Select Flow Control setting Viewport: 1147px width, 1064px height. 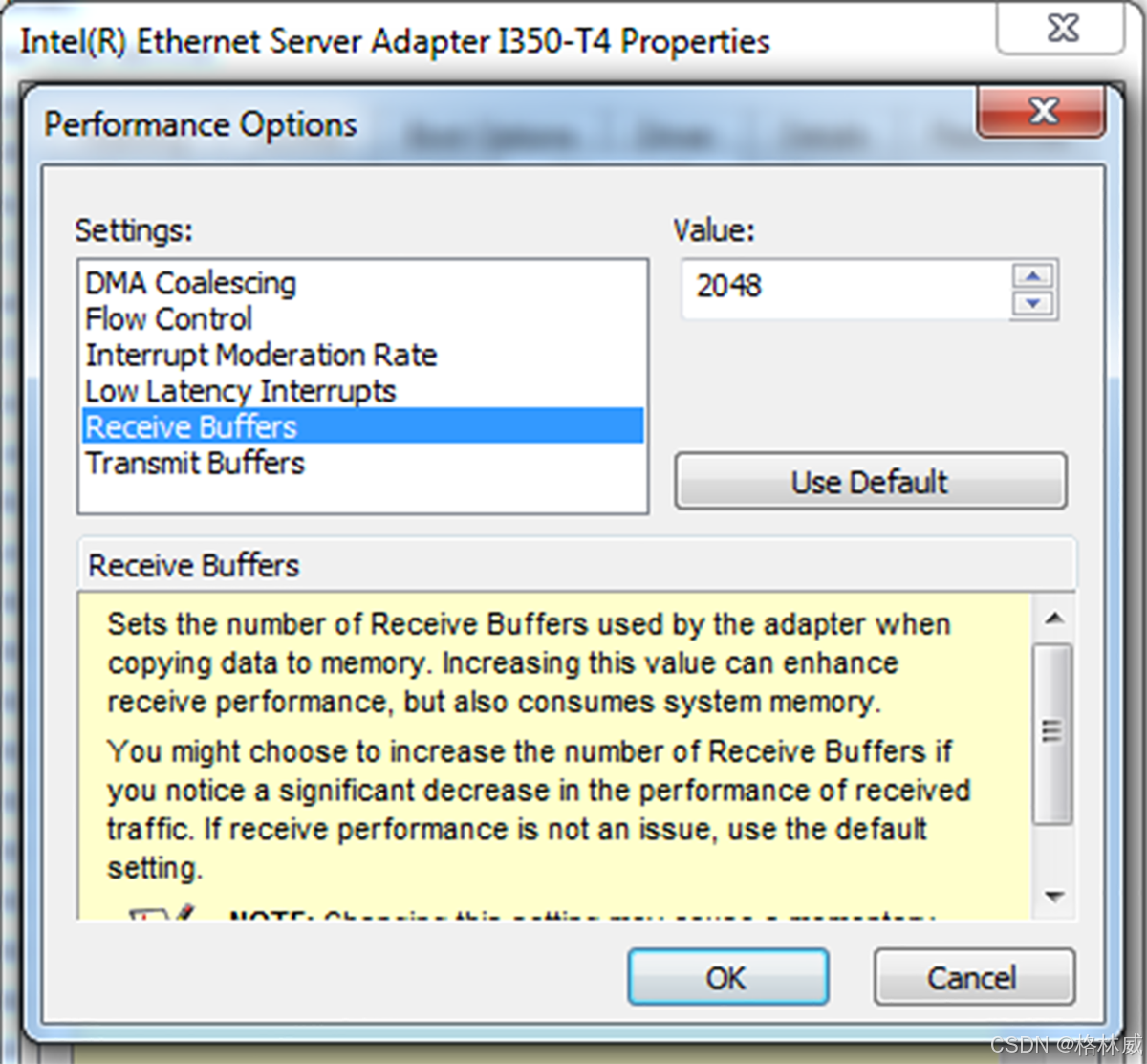point(362,318)
